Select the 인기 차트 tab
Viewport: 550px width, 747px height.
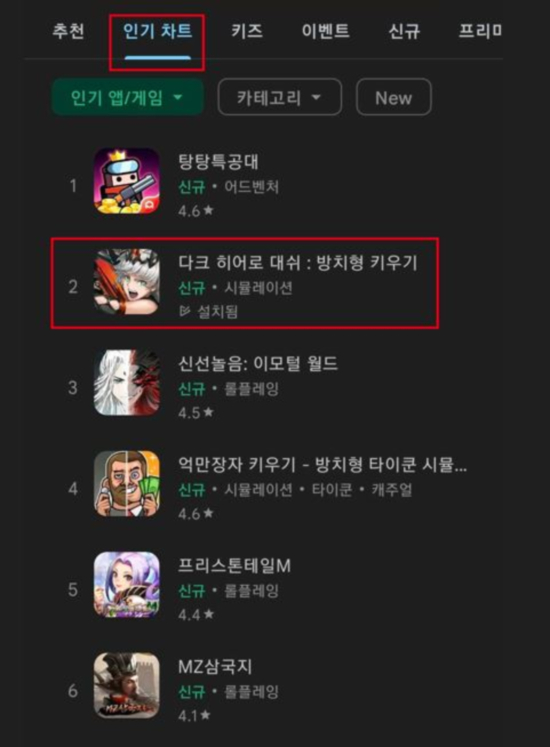[158, 31]
